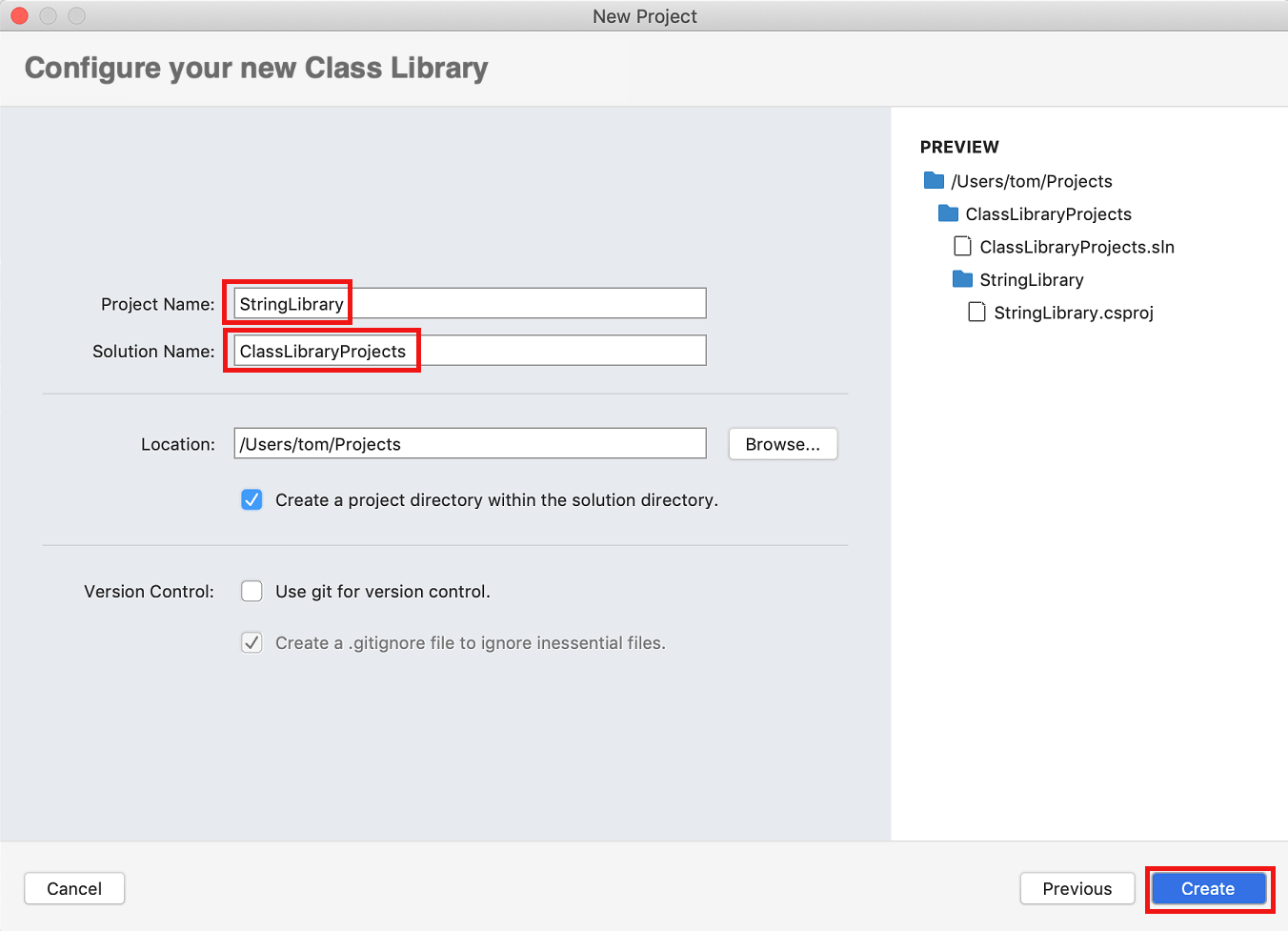
Task: Open the Browse dialog for project location
Action: 782,443
